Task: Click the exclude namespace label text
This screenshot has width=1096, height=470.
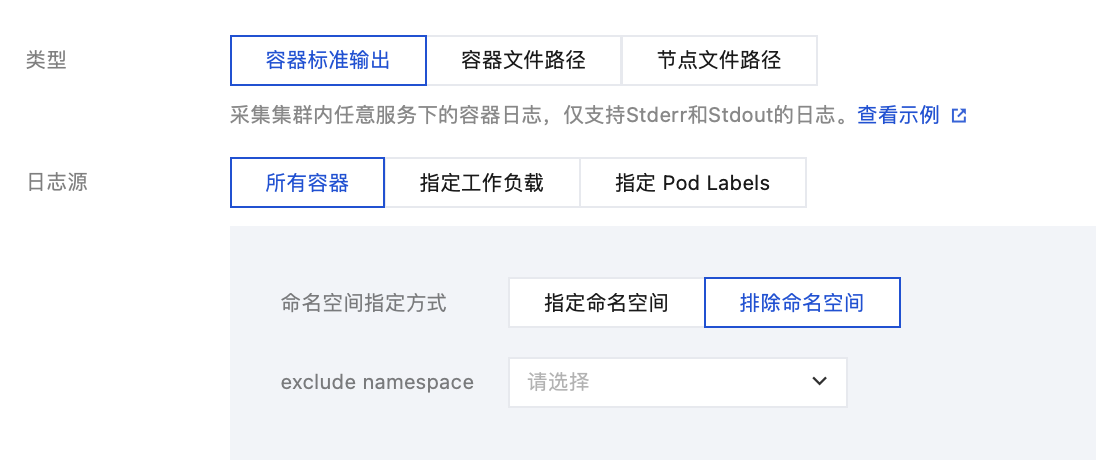Action: click(377, 382)
